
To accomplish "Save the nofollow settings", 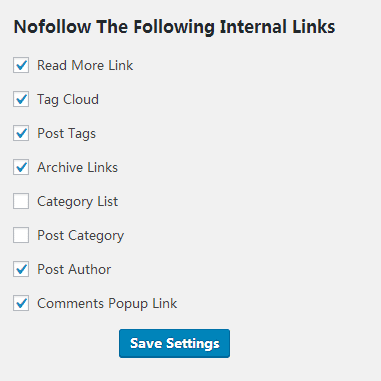I will coord(174,343).
